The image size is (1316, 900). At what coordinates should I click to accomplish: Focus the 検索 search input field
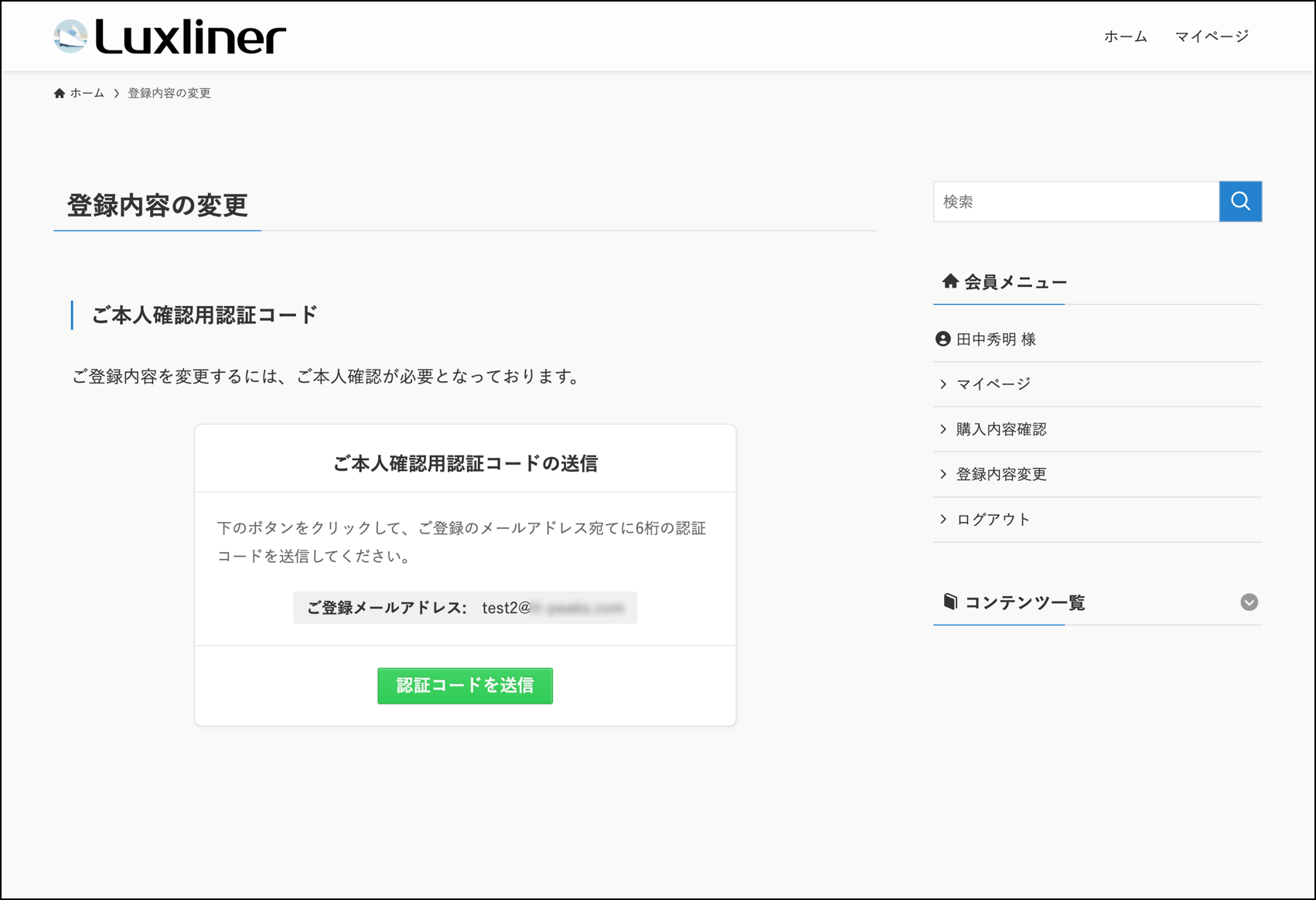(x=1076, y=202)
